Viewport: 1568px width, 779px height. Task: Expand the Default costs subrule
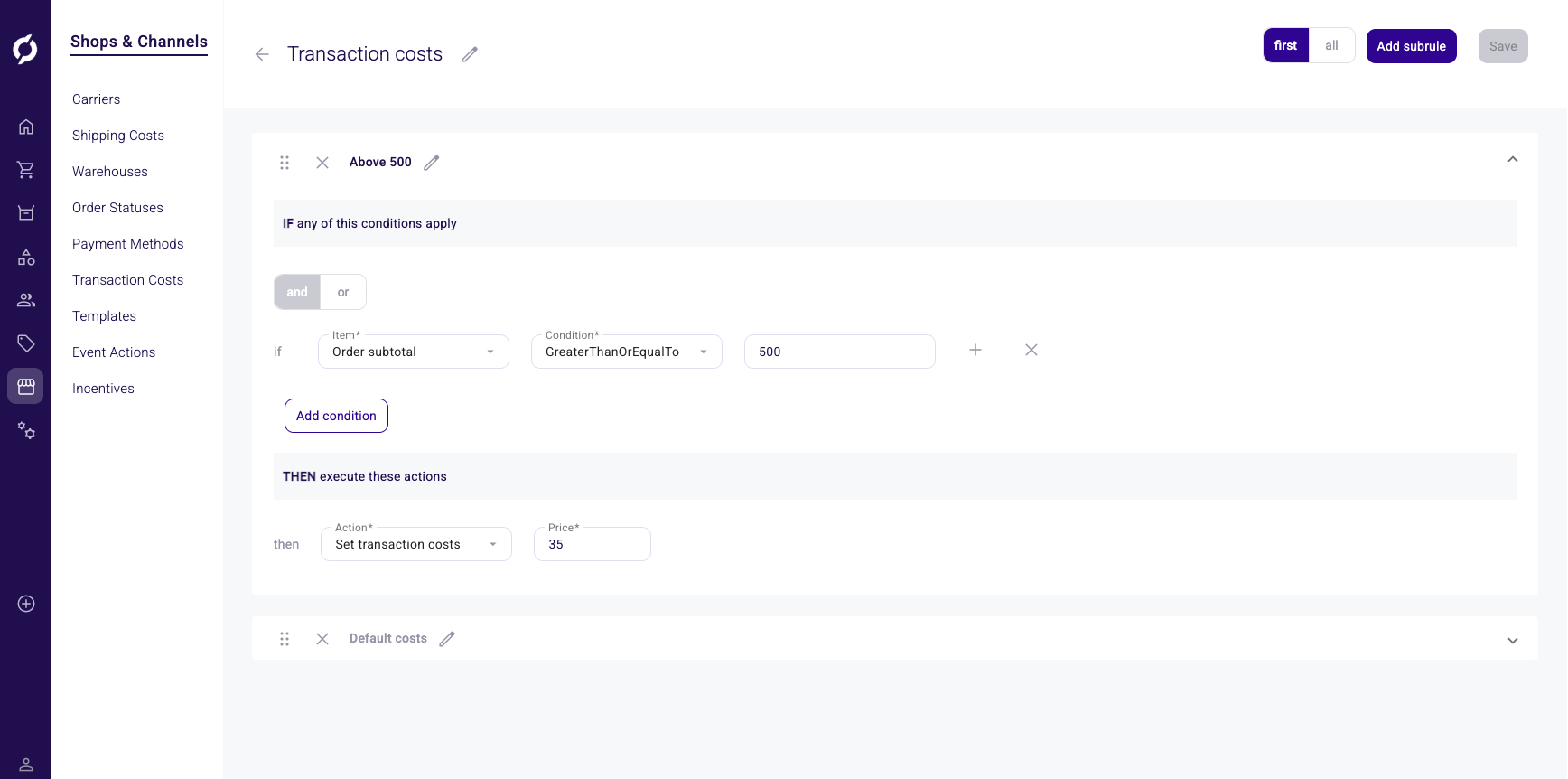tap(1513, 640)
